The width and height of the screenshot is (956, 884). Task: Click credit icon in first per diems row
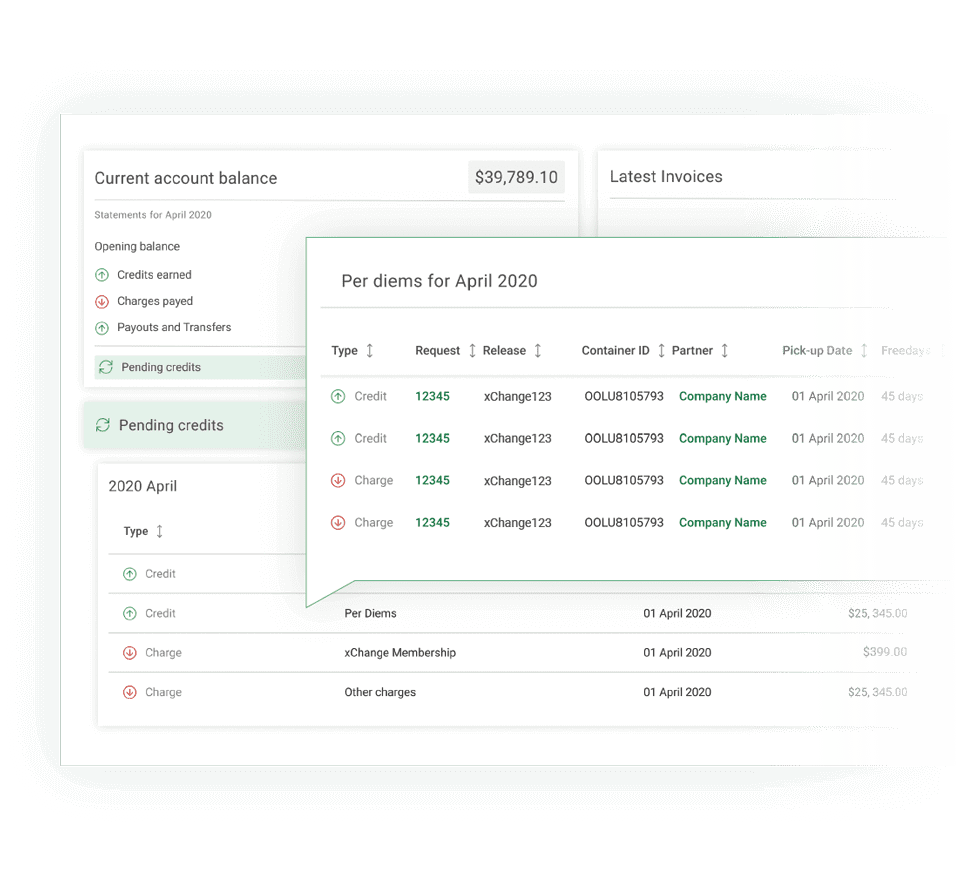point(338,396)
